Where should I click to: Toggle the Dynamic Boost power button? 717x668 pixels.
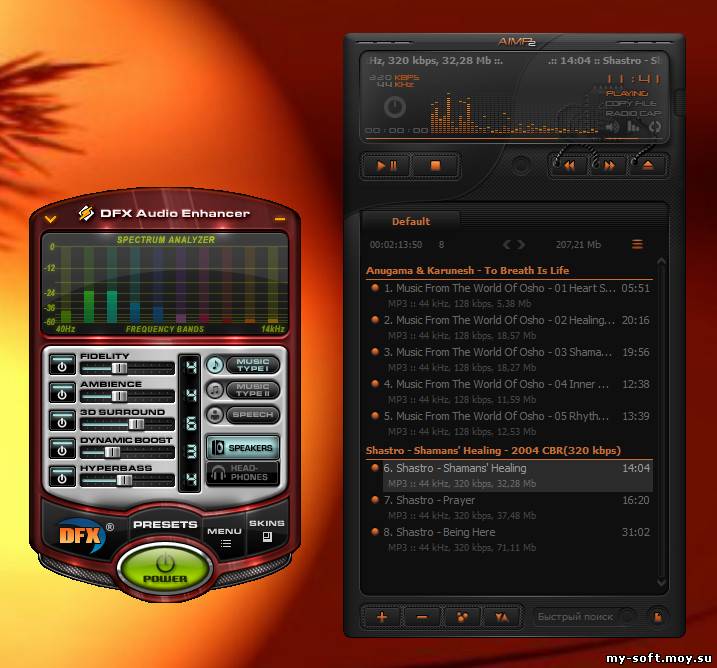[x=62, y=449]
